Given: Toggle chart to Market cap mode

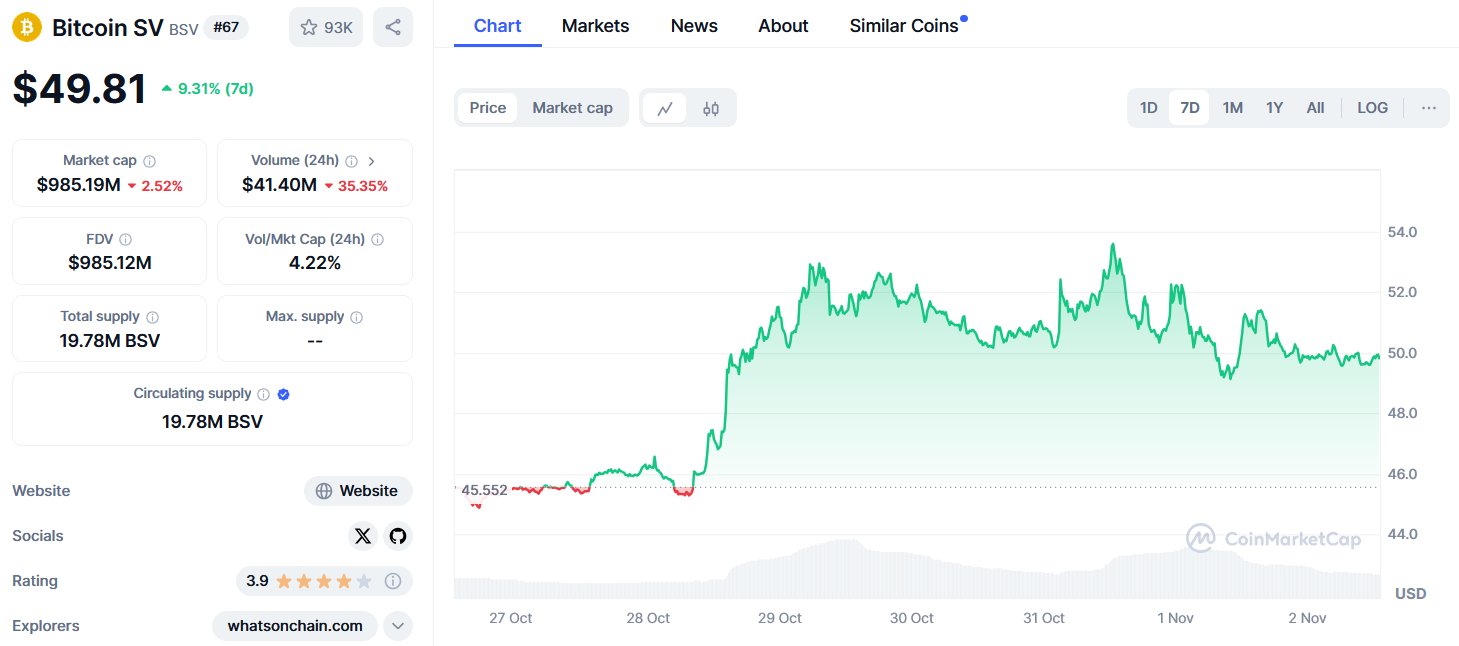Looking at the screenshot, I should 572,108.
